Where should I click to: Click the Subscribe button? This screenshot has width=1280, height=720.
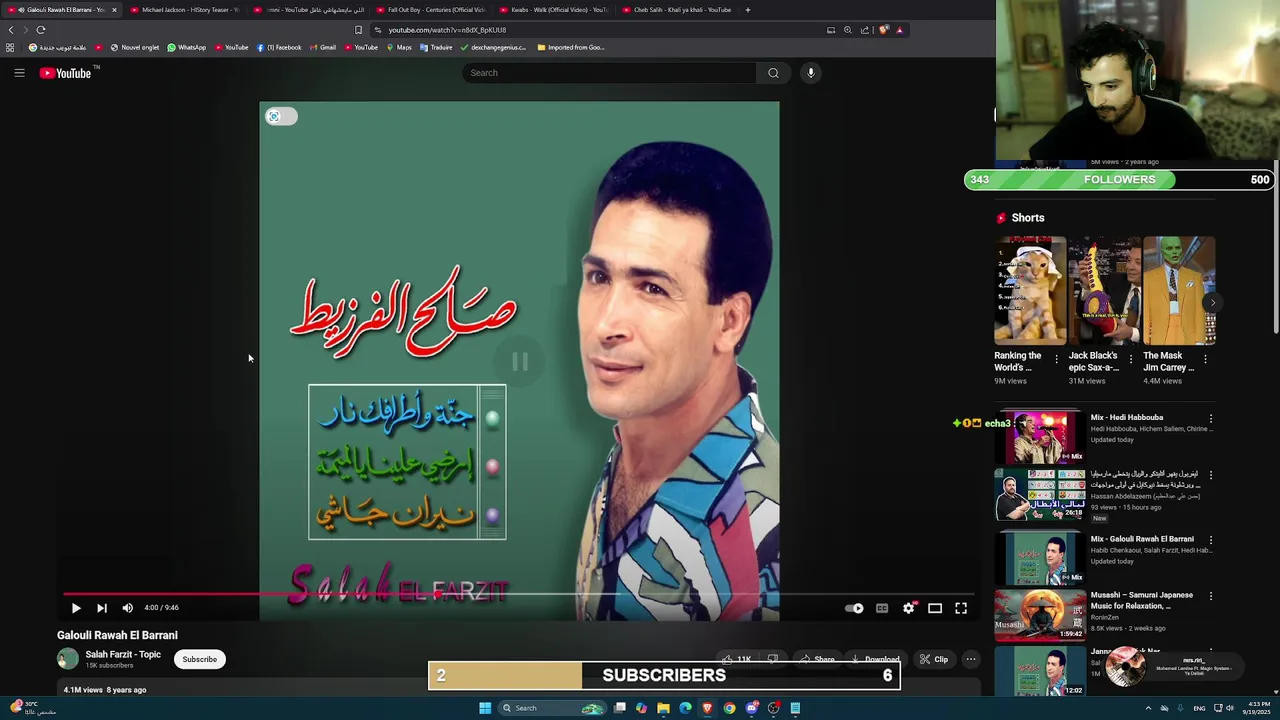coord(199,659)
